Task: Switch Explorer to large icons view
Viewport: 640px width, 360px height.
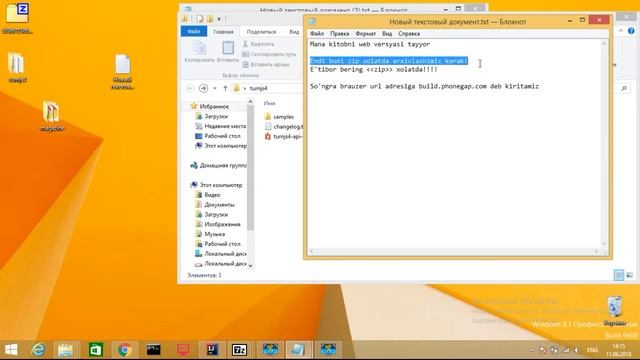Action: 630,275
